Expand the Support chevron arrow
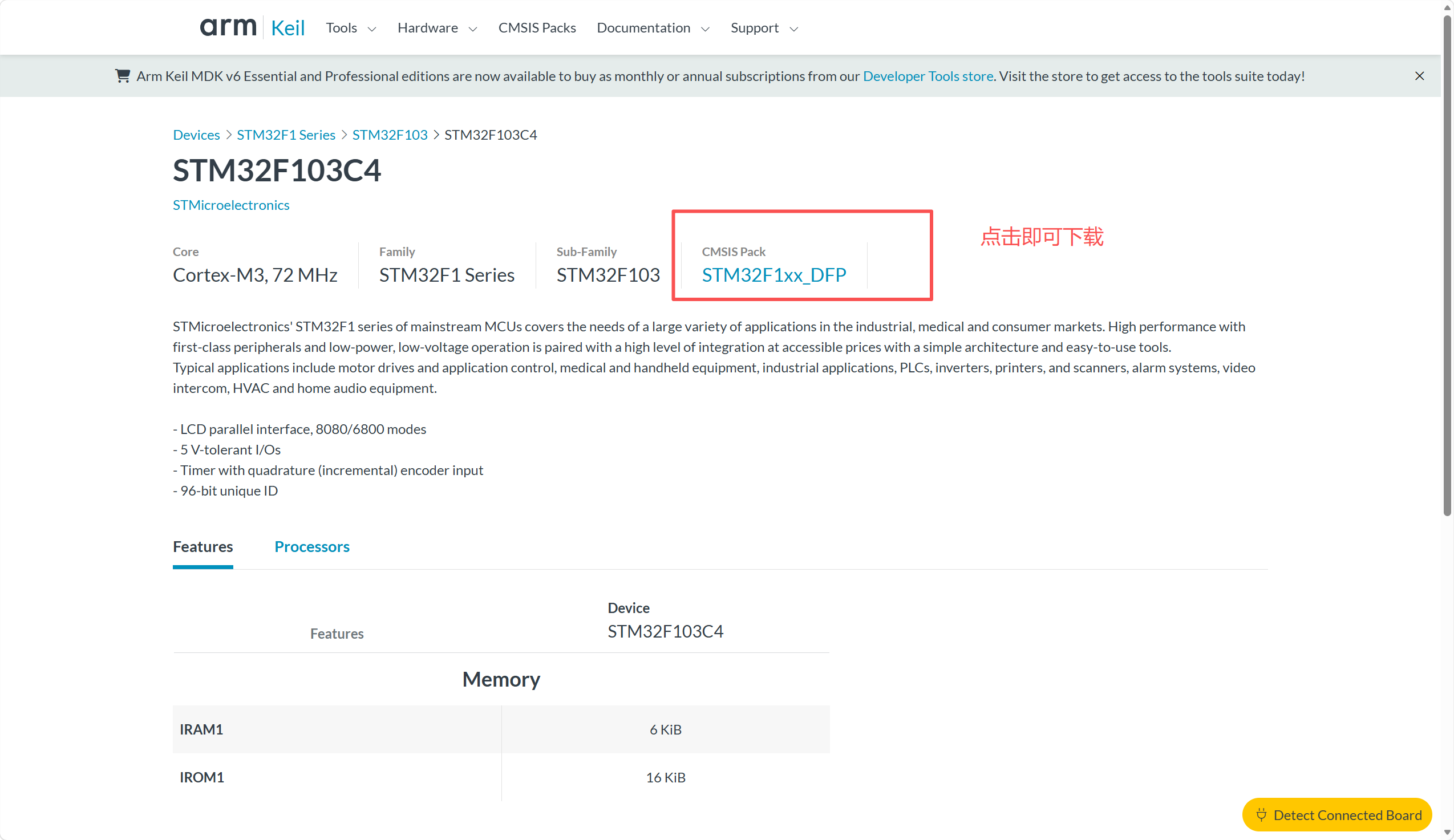This screenshot has height=840, width=1454. tap(793, 29)
